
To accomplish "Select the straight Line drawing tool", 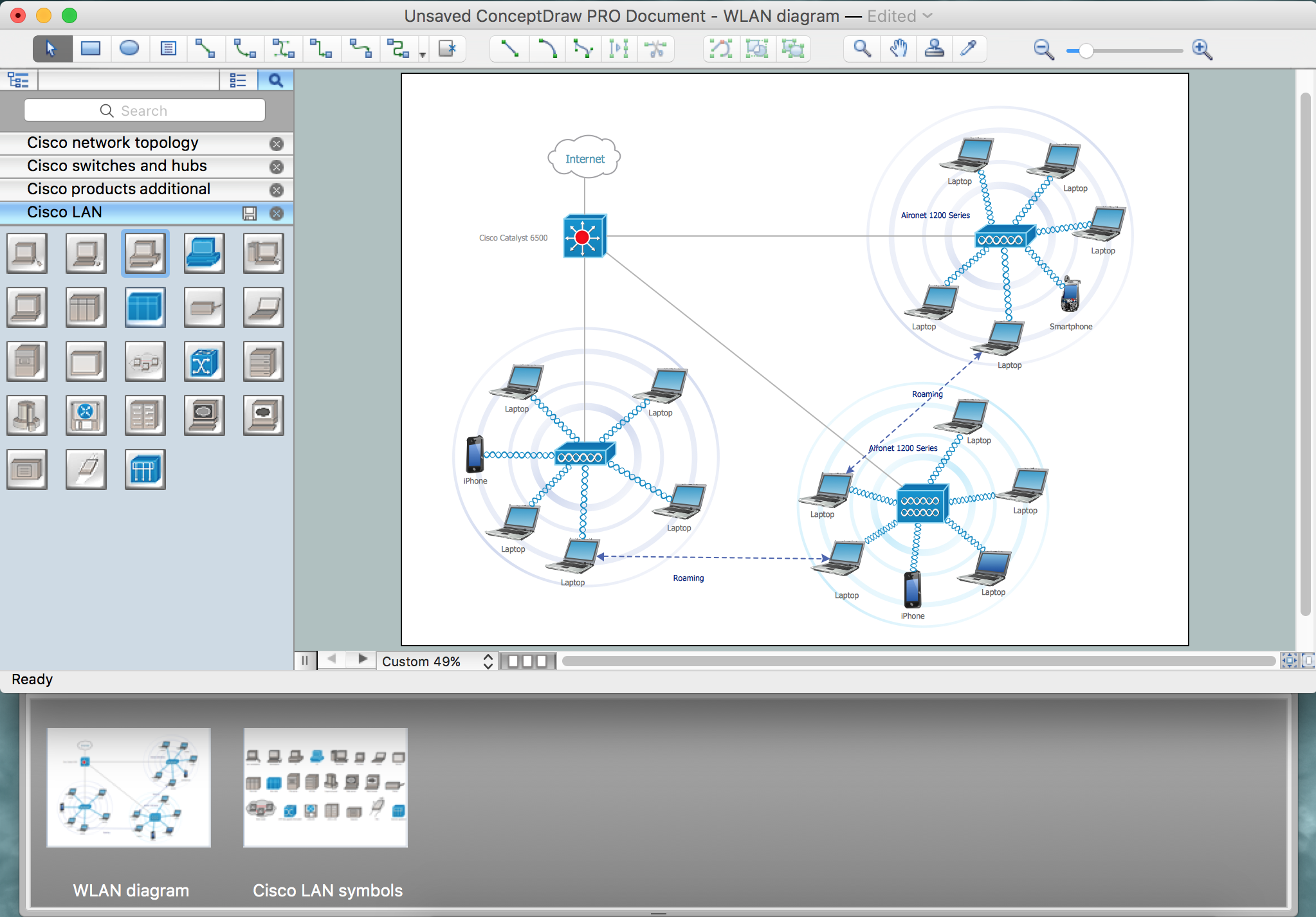I will pos(509,49).
